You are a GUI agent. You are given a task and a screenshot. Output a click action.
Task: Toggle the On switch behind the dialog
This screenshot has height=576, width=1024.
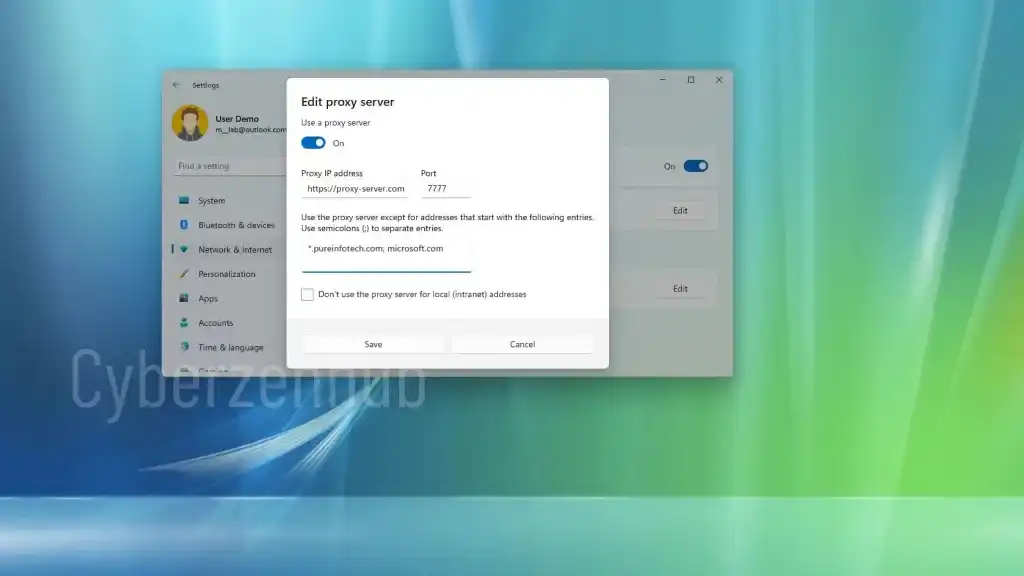[695, 166]
